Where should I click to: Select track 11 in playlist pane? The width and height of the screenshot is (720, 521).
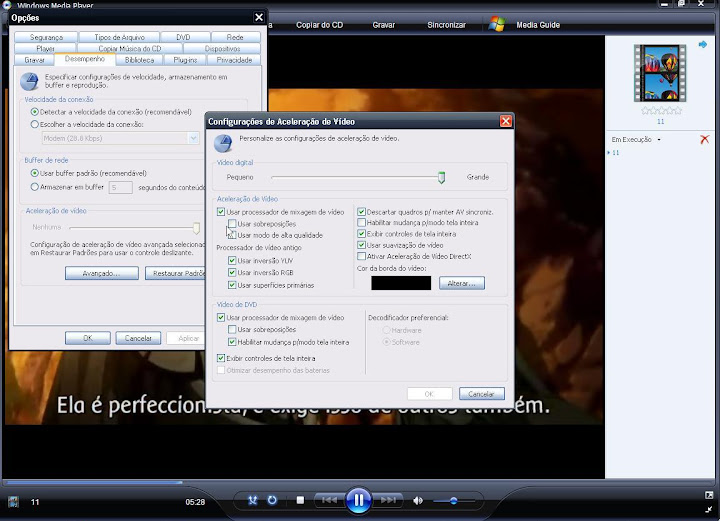615,153
